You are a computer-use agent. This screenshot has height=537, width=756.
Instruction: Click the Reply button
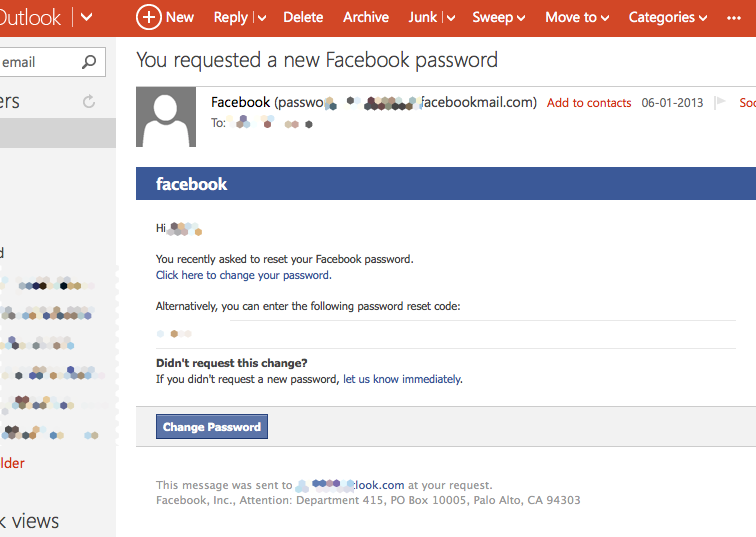pos(230,17)
